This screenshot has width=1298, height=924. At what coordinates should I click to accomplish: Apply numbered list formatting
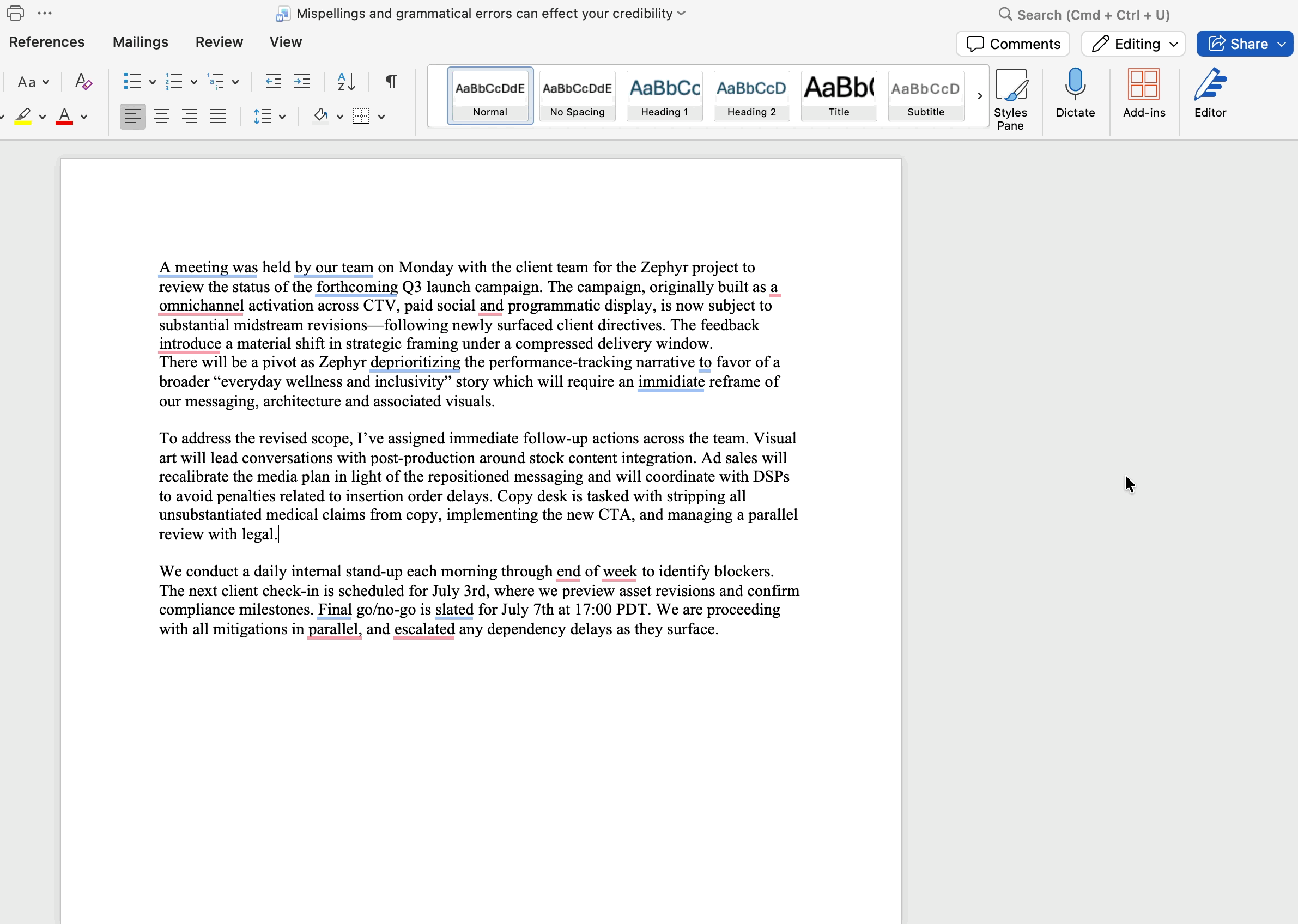(x=174, y=82)
